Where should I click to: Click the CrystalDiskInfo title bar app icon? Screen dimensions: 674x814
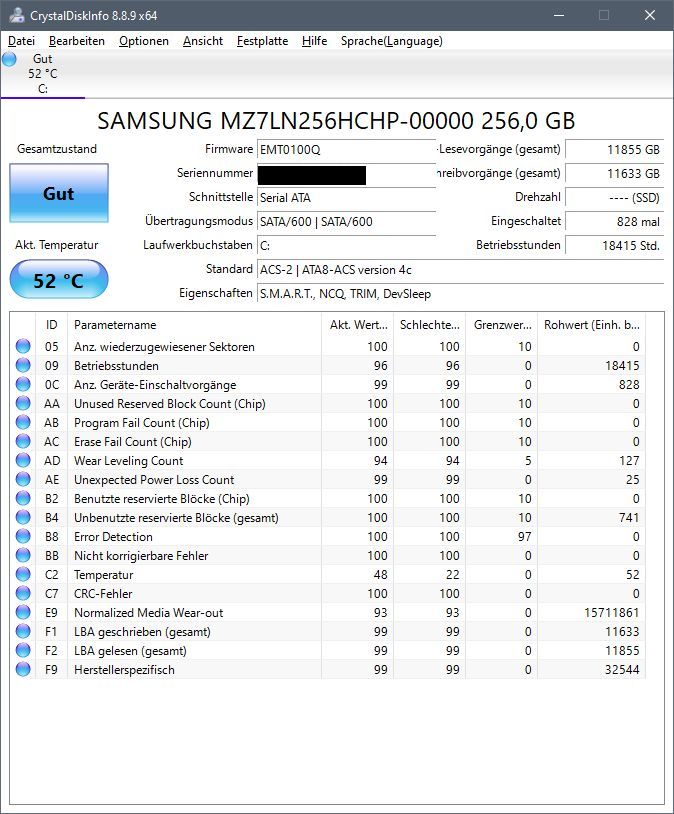(16, 16)
